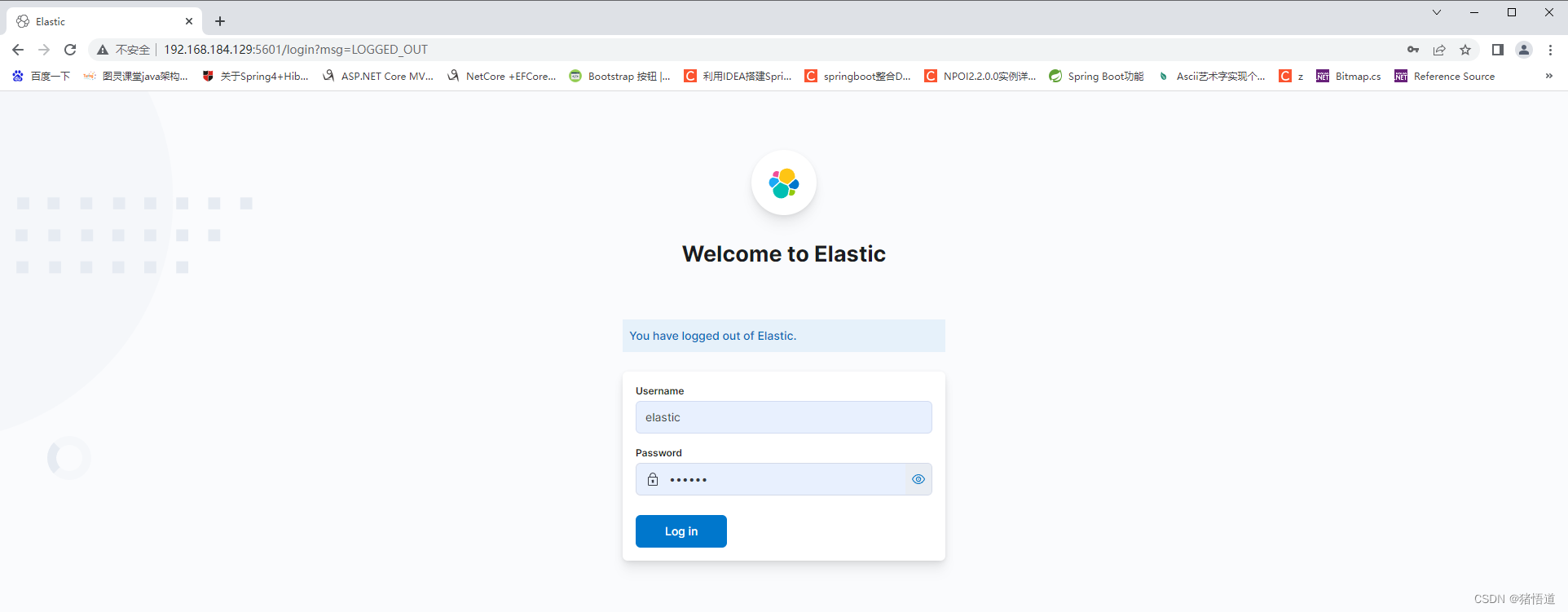Screen dimensions: 1568x612
Task: Maximize the browser window
Action: (x=1512, y=12)
